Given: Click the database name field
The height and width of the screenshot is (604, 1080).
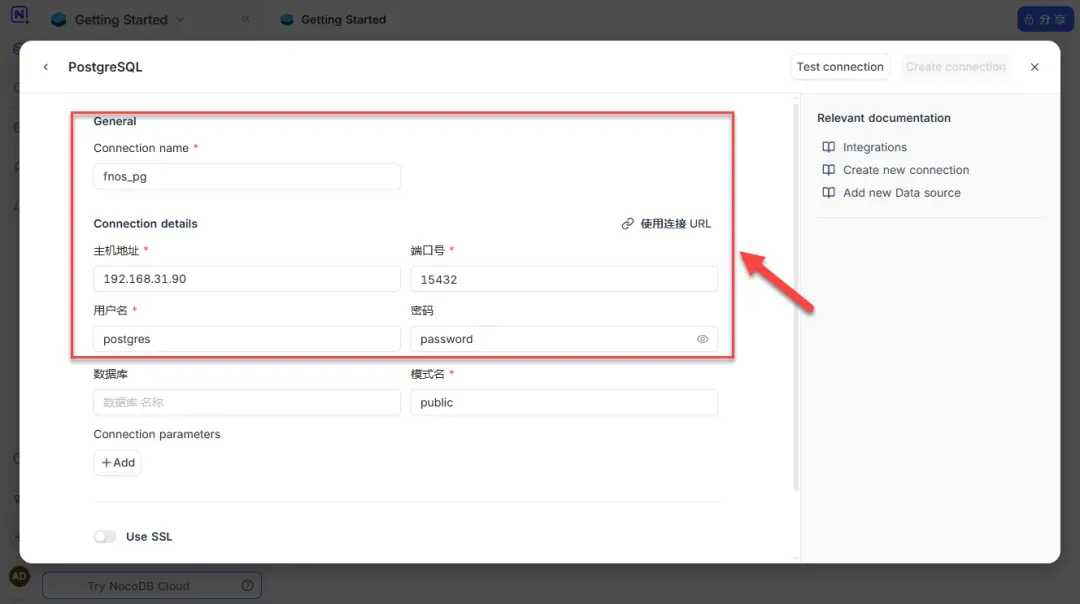Looking at the screenshot, I should (247, 402).
